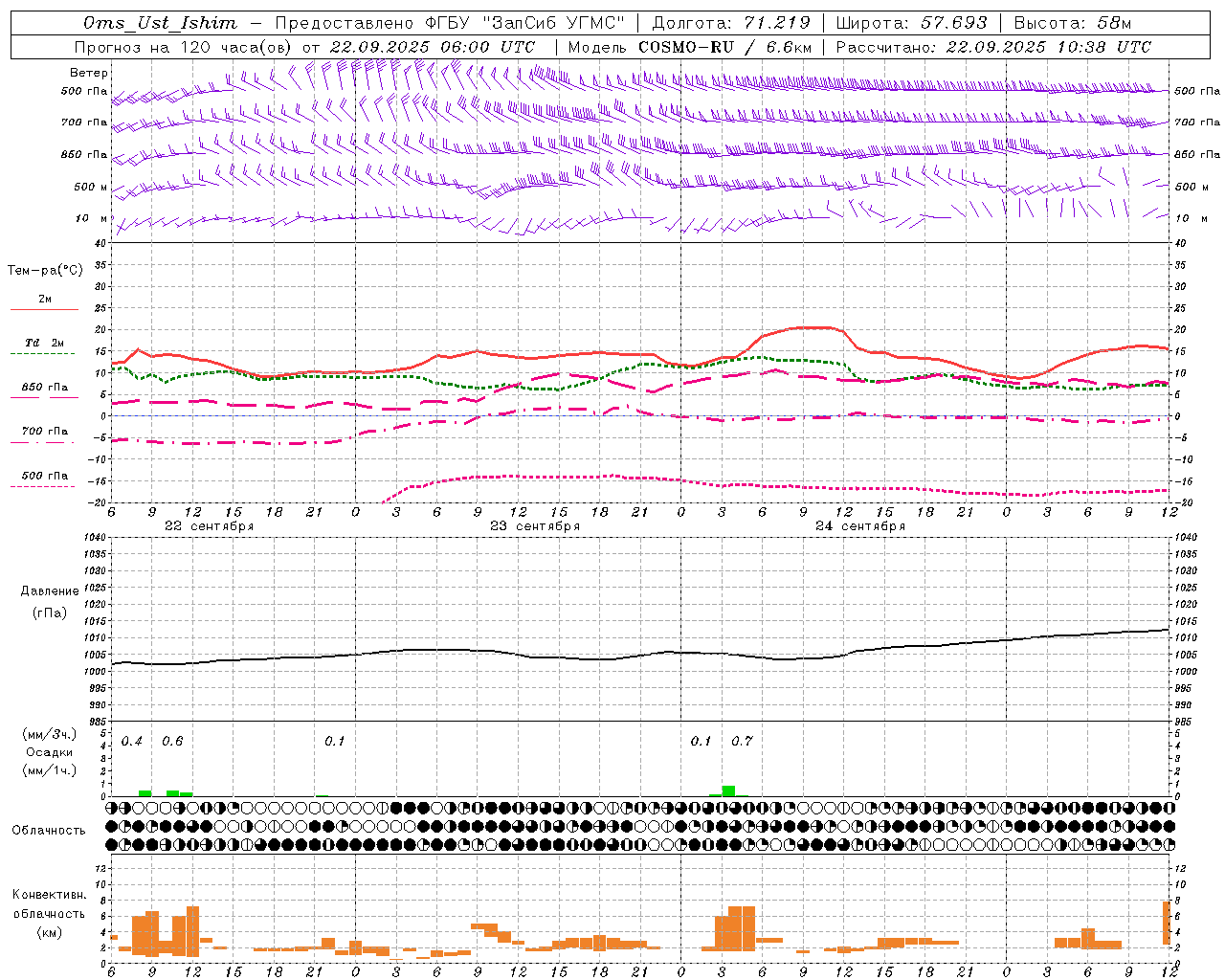Viewport: 1225px width, 980px height.
Task: Click the (мм/3ч.) precipitation unit label
Action: (x=50, y=734)
